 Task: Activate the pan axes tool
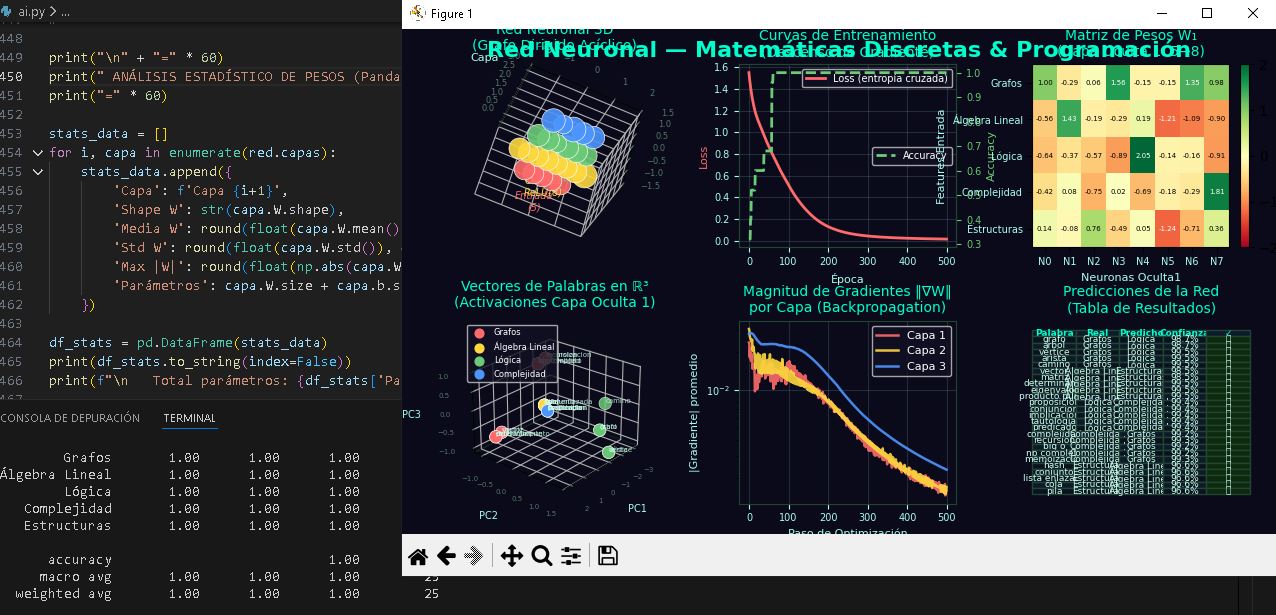coord(511,557)
